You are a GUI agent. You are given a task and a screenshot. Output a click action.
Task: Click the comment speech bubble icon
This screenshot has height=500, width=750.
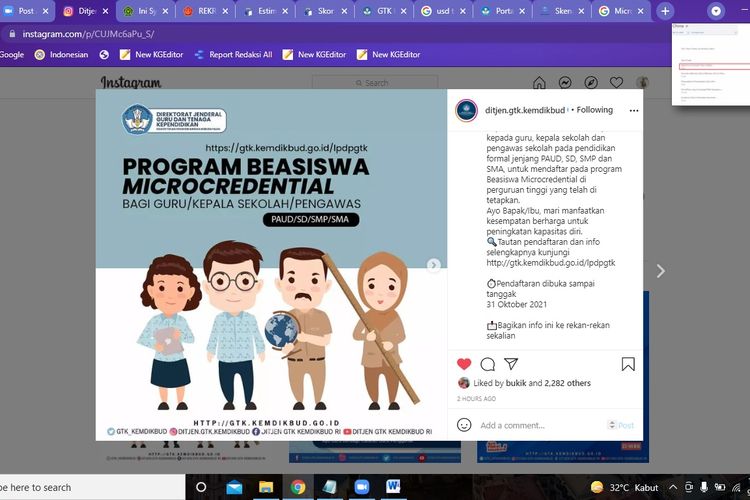coord(488,364)
